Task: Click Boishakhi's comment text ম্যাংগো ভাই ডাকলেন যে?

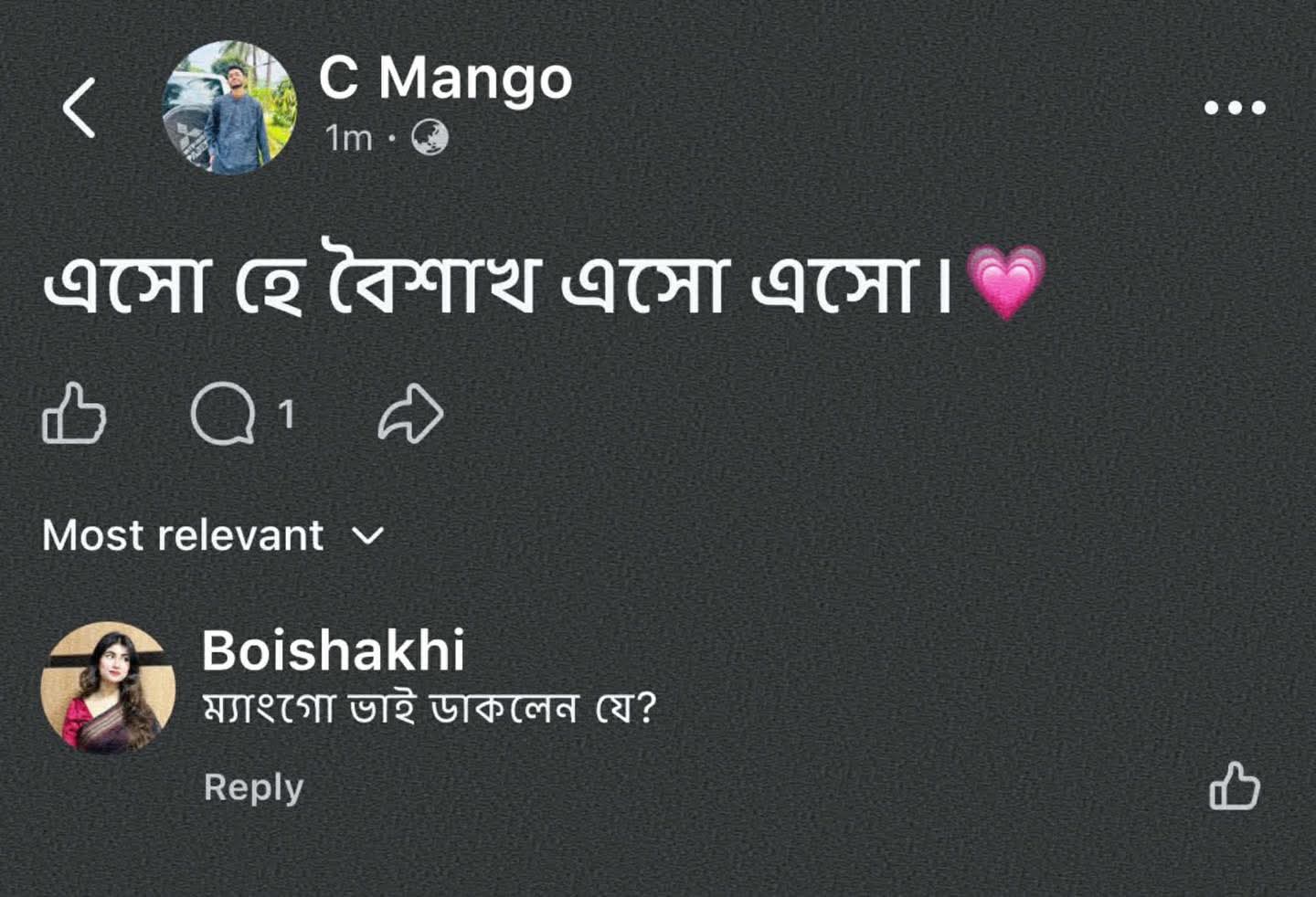Action: click(429, 708)
